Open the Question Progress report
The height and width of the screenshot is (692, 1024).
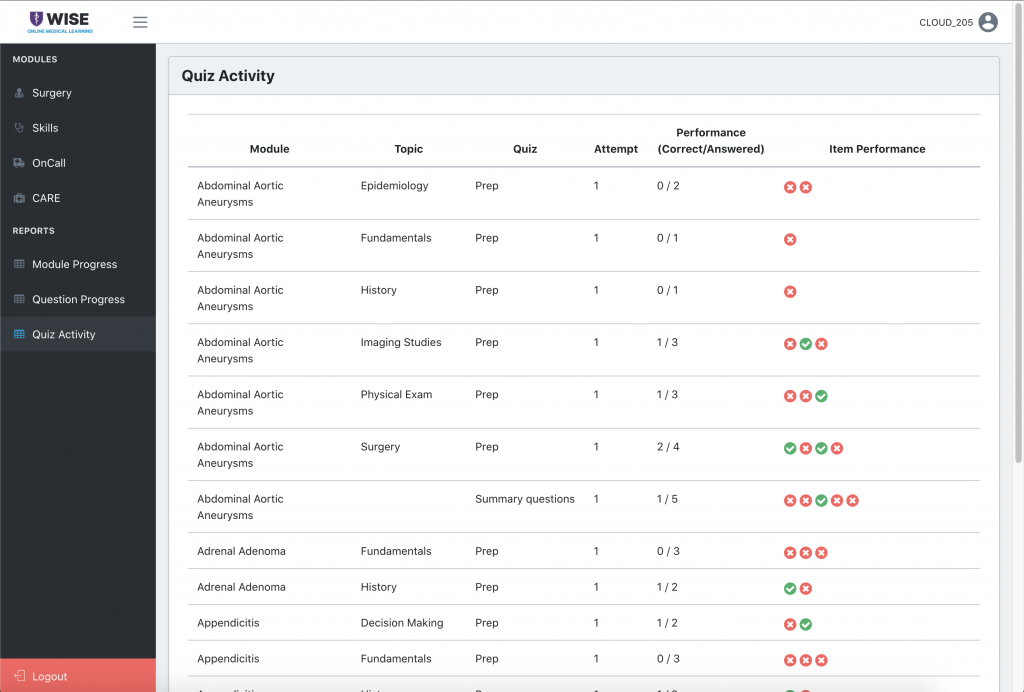(x=78, y=299)
